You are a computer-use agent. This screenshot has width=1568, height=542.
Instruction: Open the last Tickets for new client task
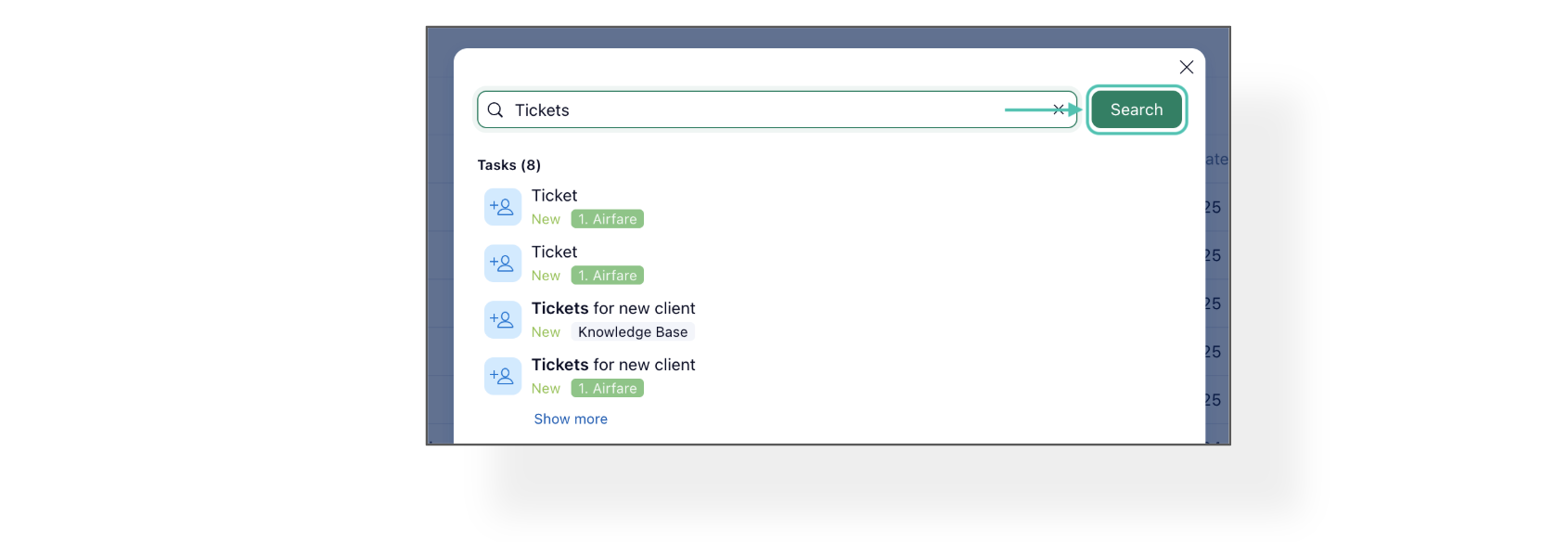click(x=612, y=365)
